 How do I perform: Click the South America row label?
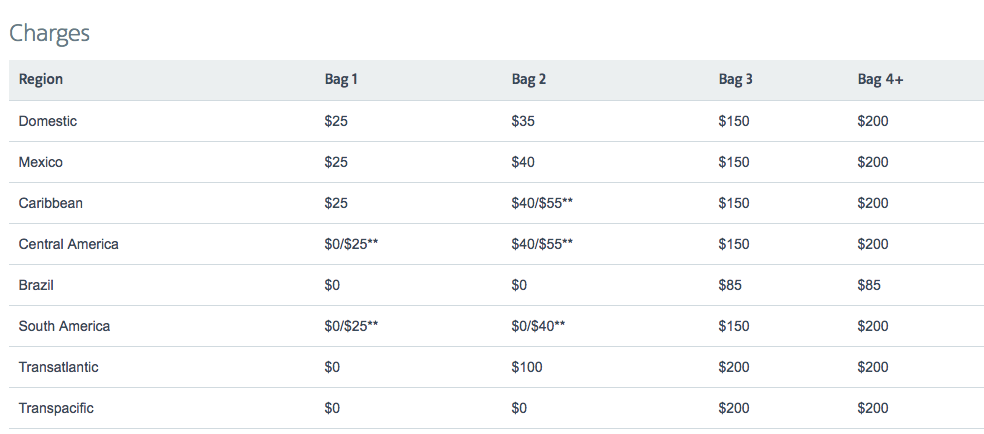coord(65,326)
